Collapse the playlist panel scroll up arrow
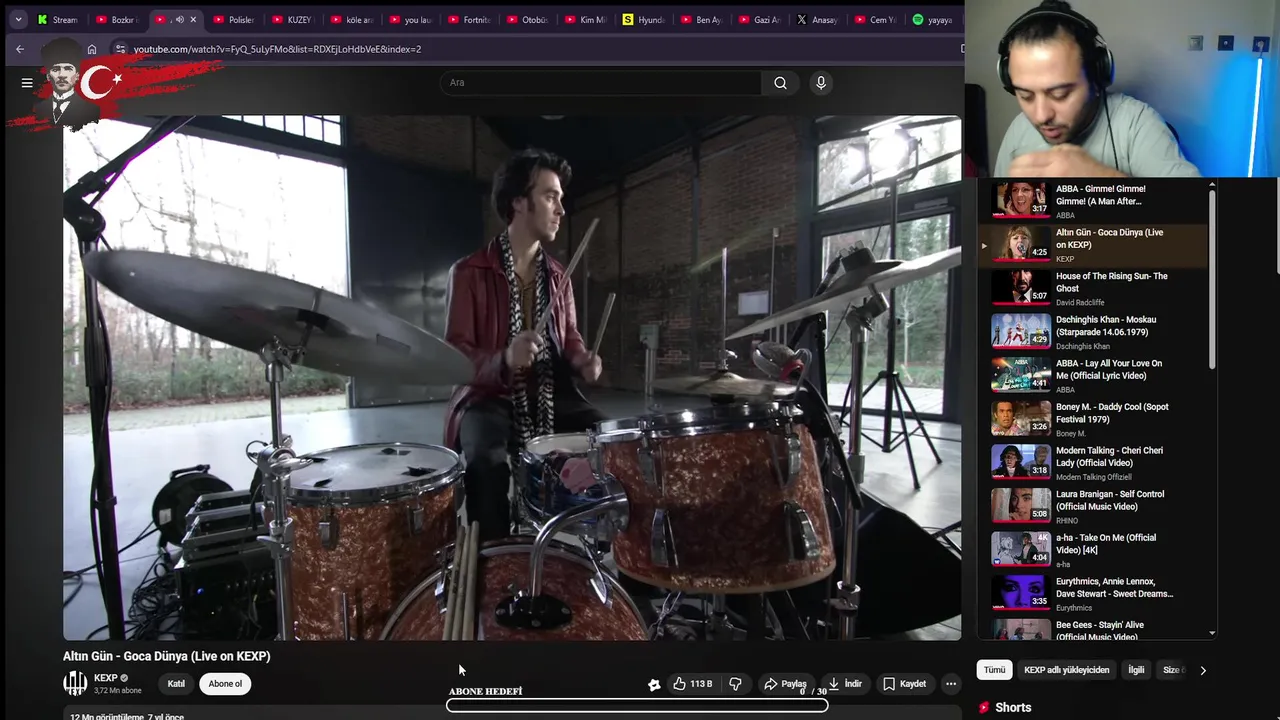1280x720 pixels. coord(1212,185)
